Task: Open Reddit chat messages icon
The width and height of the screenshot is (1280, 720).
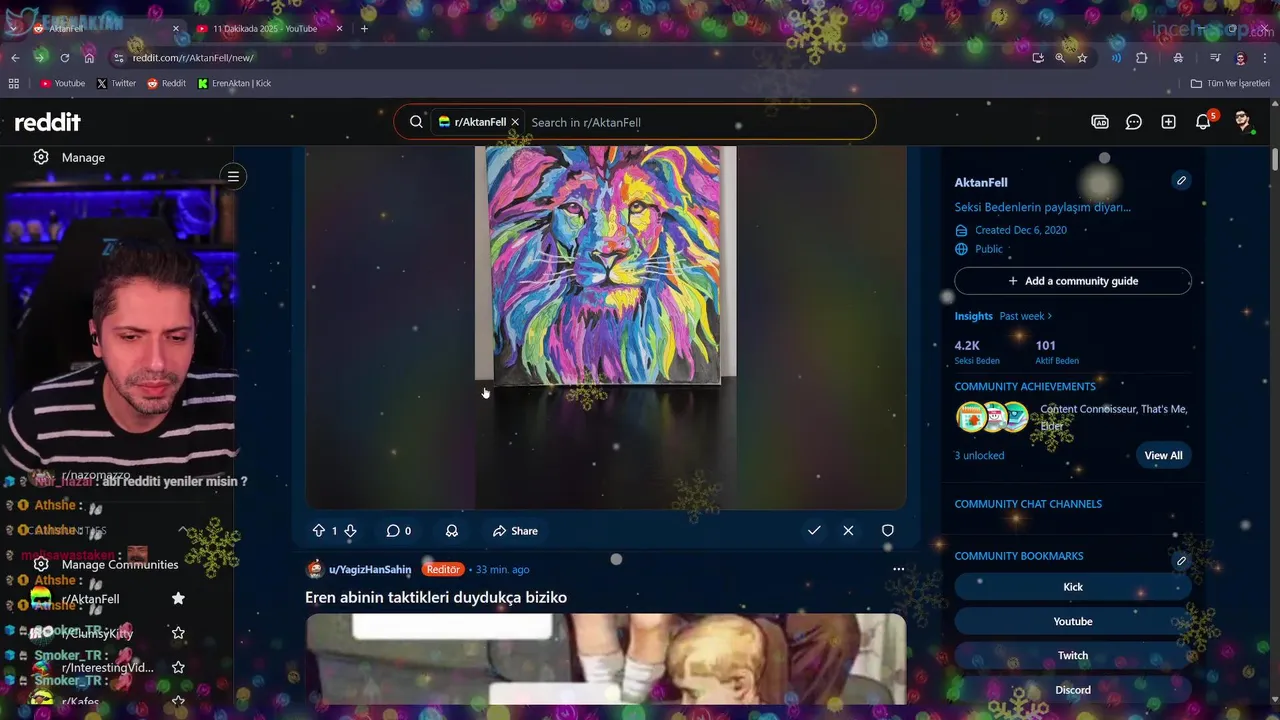Action: pyautogui.click(x=1134, y=122)
